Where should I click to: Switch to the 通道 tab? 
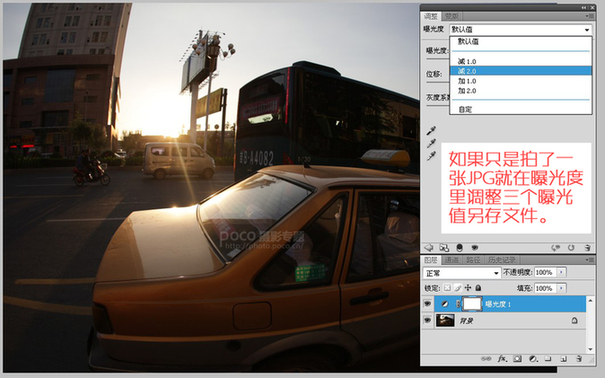(451, 260)
